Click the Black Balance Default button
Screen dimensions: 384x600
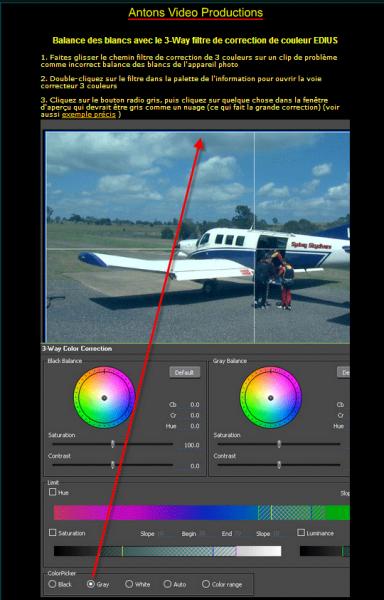[185, 372]
